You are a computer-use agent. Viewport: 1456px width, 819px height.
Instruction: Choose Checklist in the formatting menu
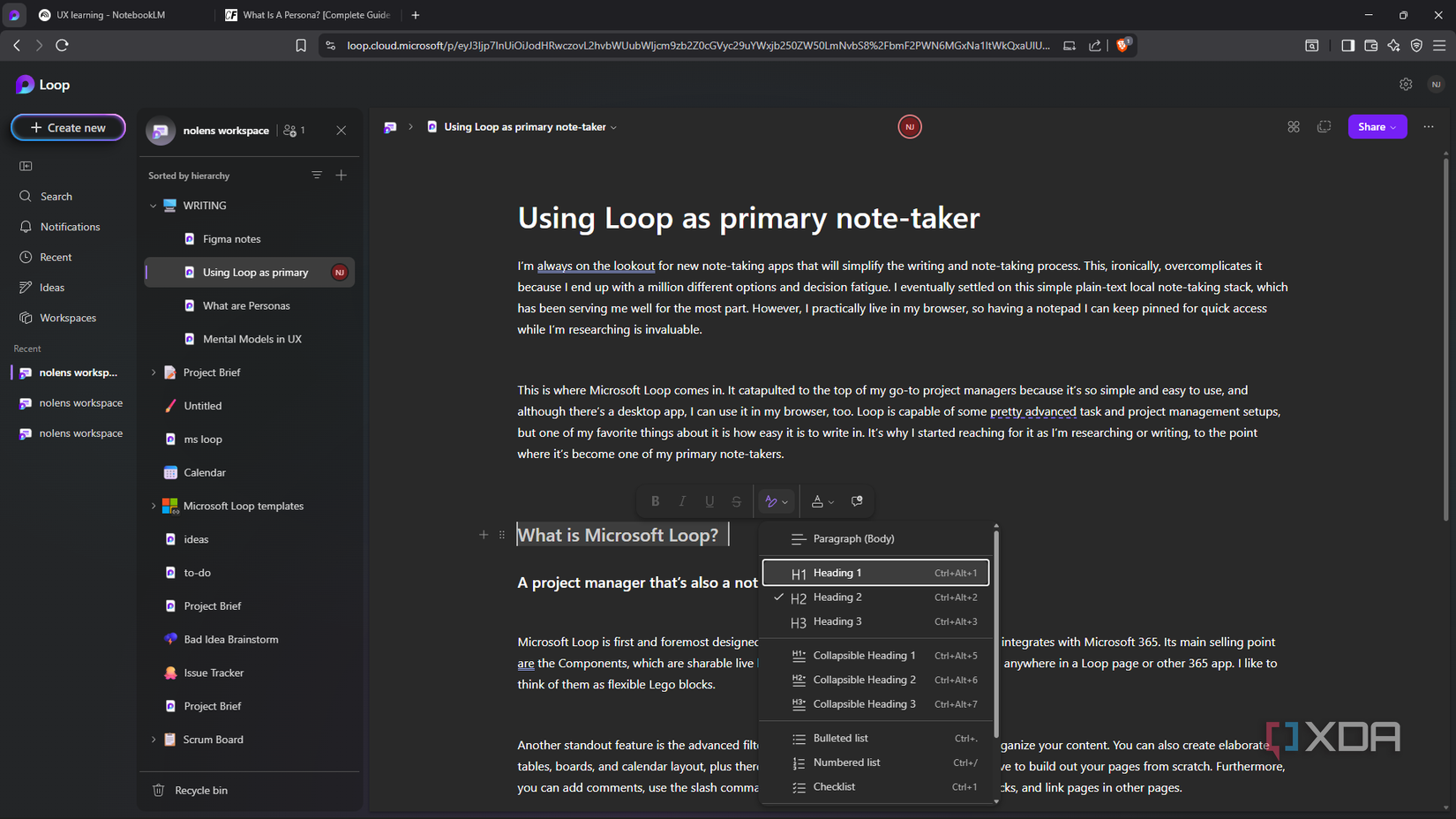pyautogui.click(x=833, y=786)
